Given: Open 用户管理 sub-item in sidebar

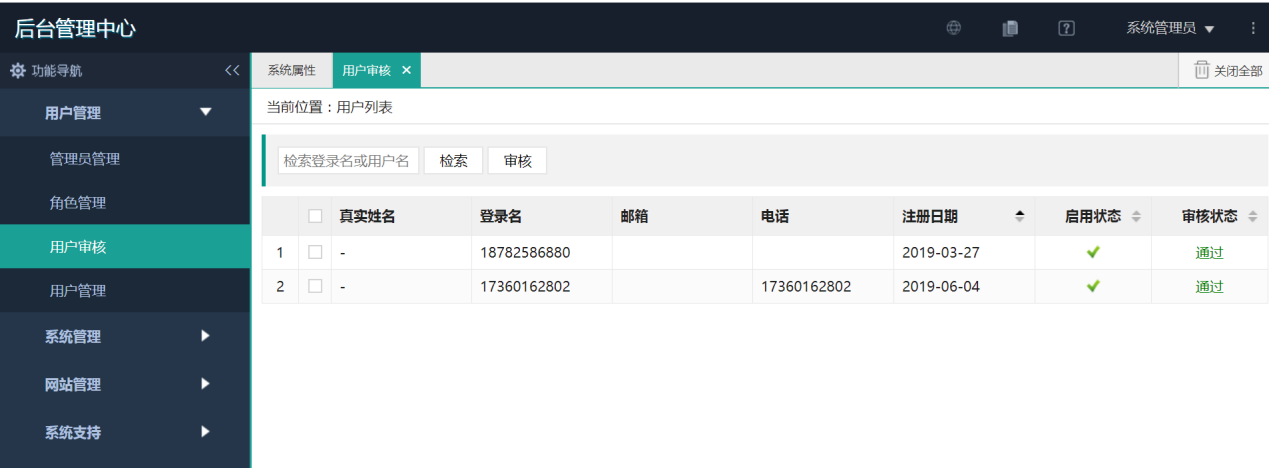Looking at the screenshot, I should 125,291.
